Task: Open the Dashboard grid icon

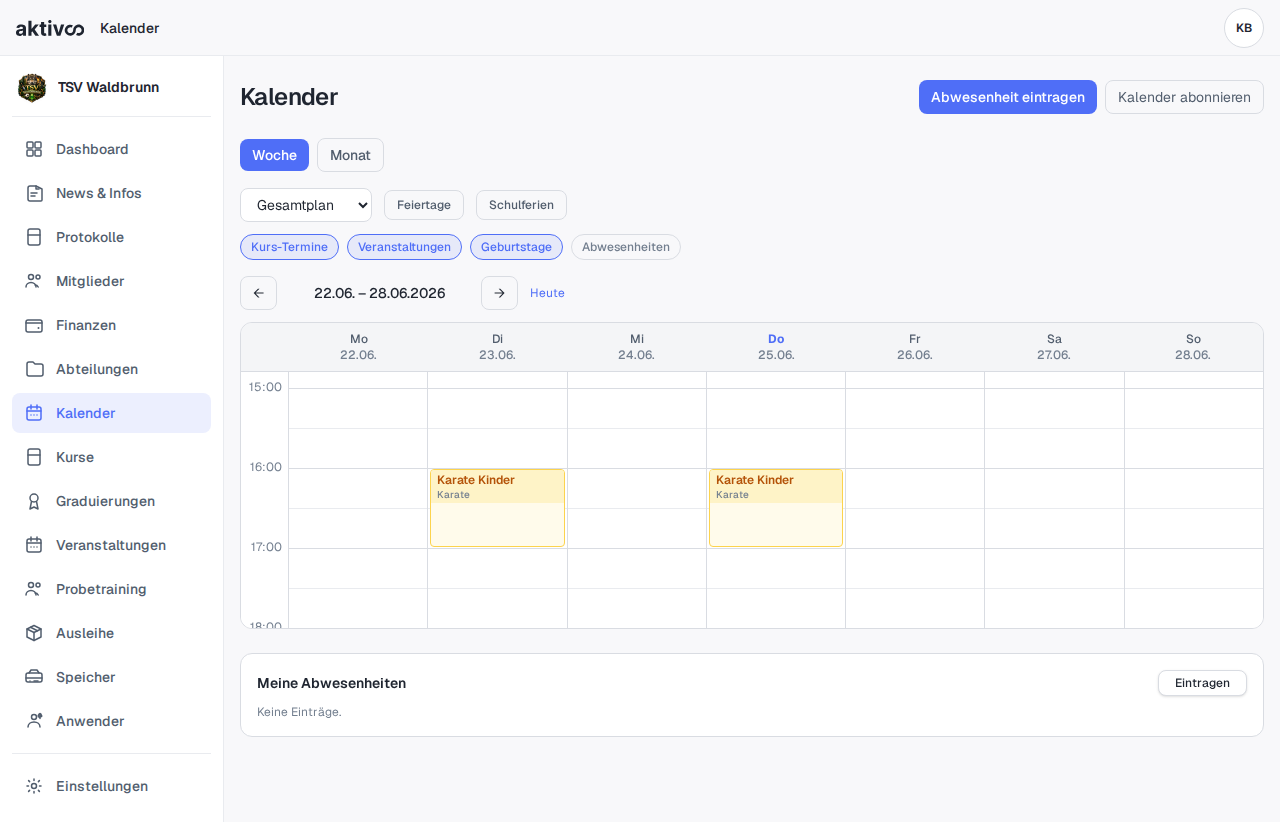Action: (x=34, y=149)
